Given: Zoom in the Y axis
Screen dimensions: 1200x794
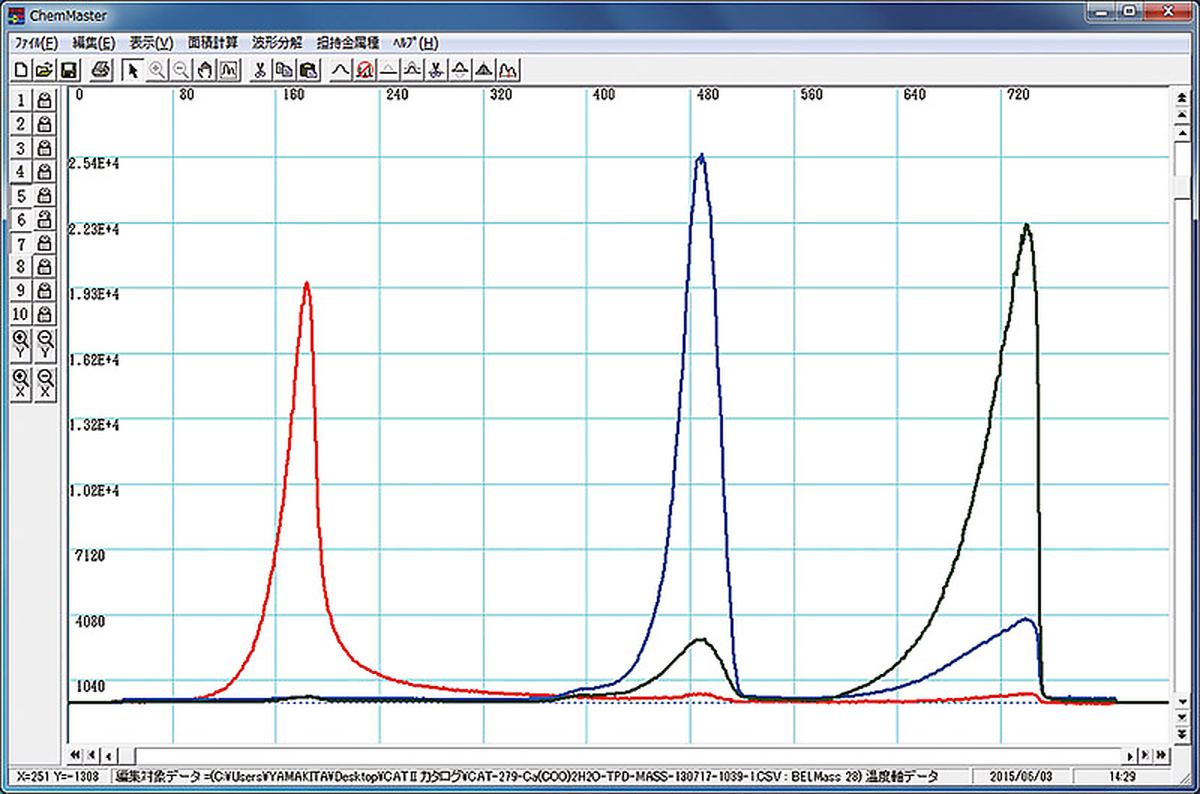Looking at the screenshot, I should click(21, 345).
